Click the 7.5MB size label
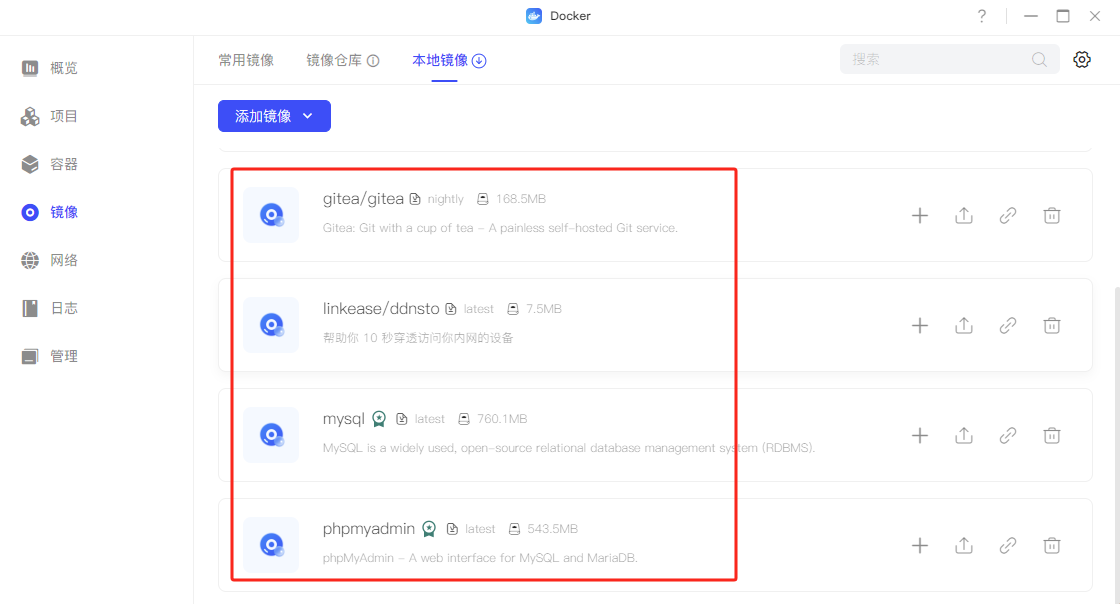The height and width of the screenshot is (604, 1120). (x=544, y=309)
